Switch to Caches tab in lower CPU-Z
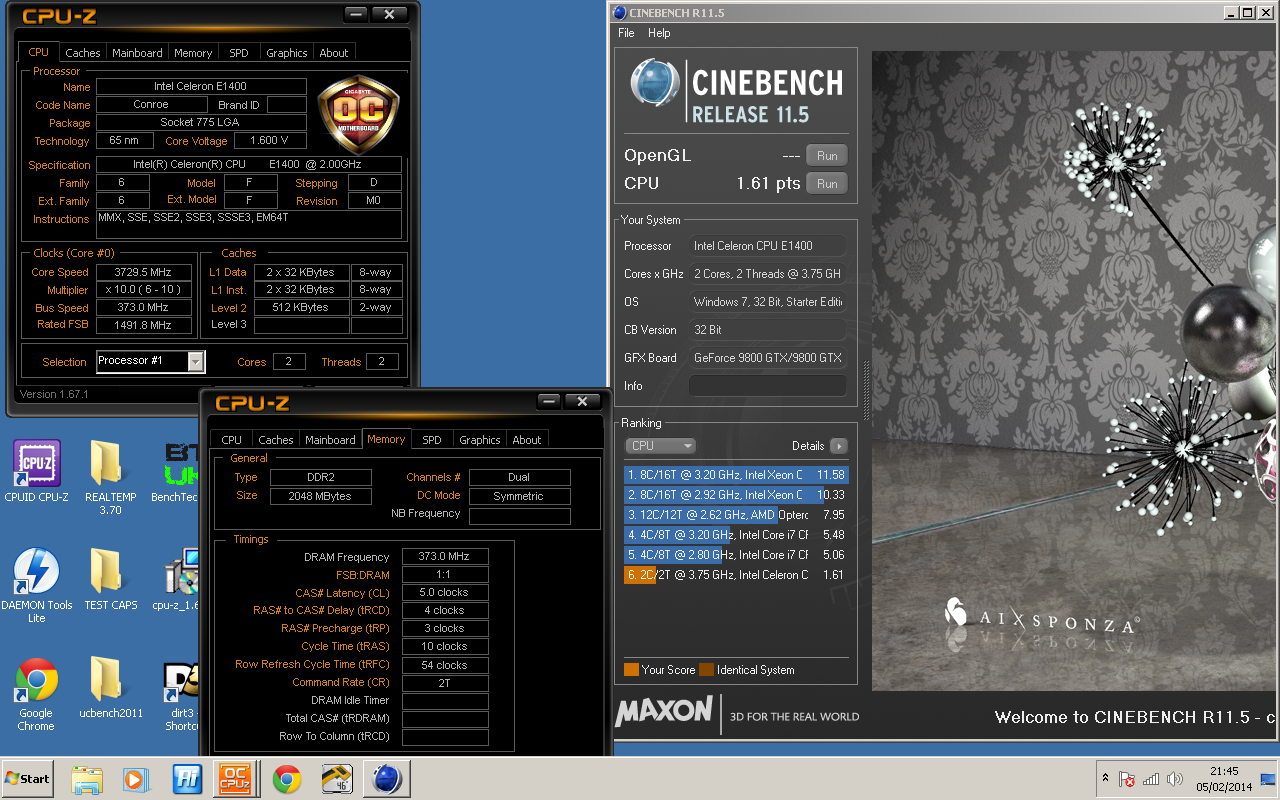Screen dimensions: 1280x800 276,440
